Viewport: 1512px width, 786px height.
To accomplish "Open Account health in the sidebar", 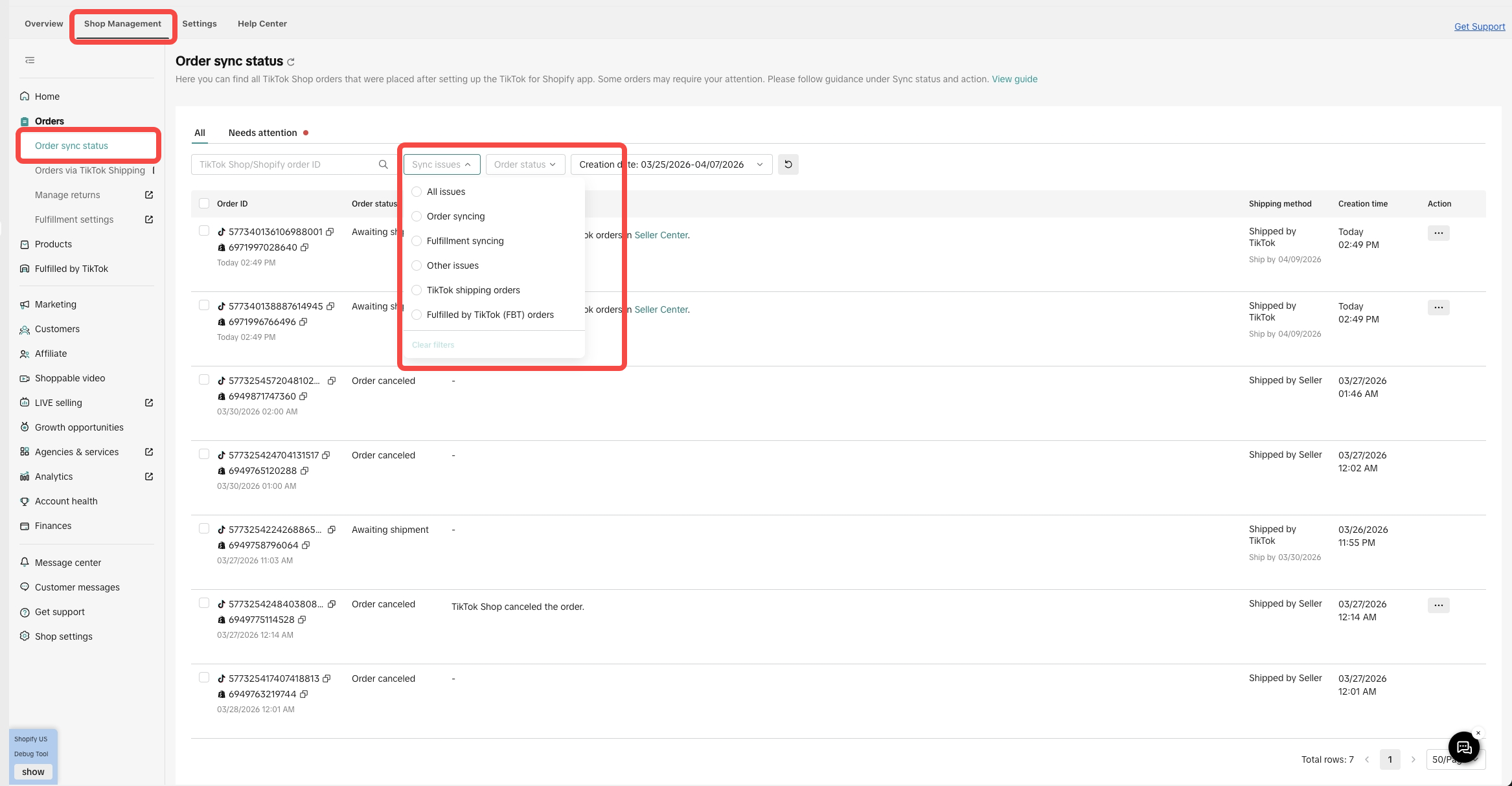I will pos(66,501).
